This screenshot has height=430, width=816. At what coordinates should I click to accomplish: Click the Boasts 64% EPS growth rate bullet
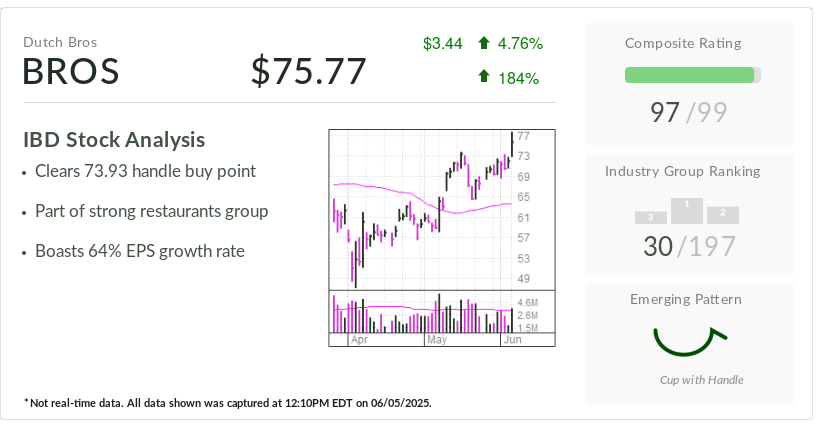click(139, 251)
